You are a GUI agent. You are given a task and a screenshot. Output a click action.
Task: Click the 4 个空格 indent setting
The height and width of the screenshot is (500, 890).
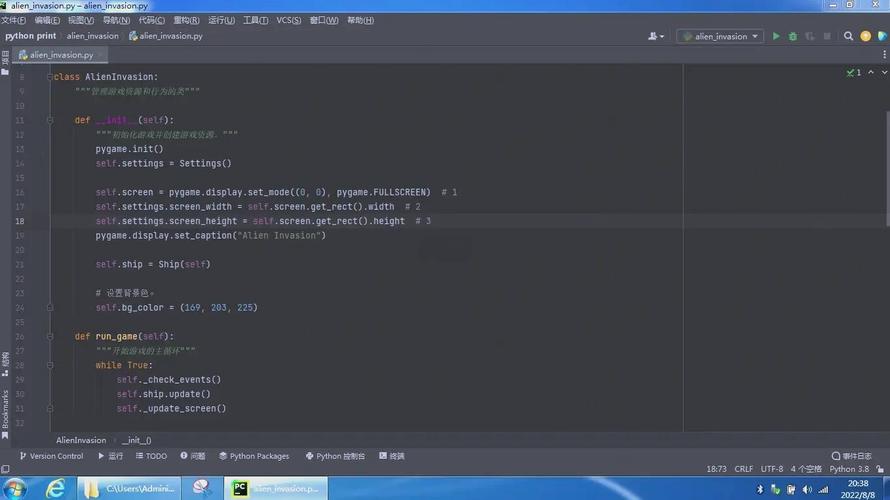pyautogui.click(x=807, y=469)
